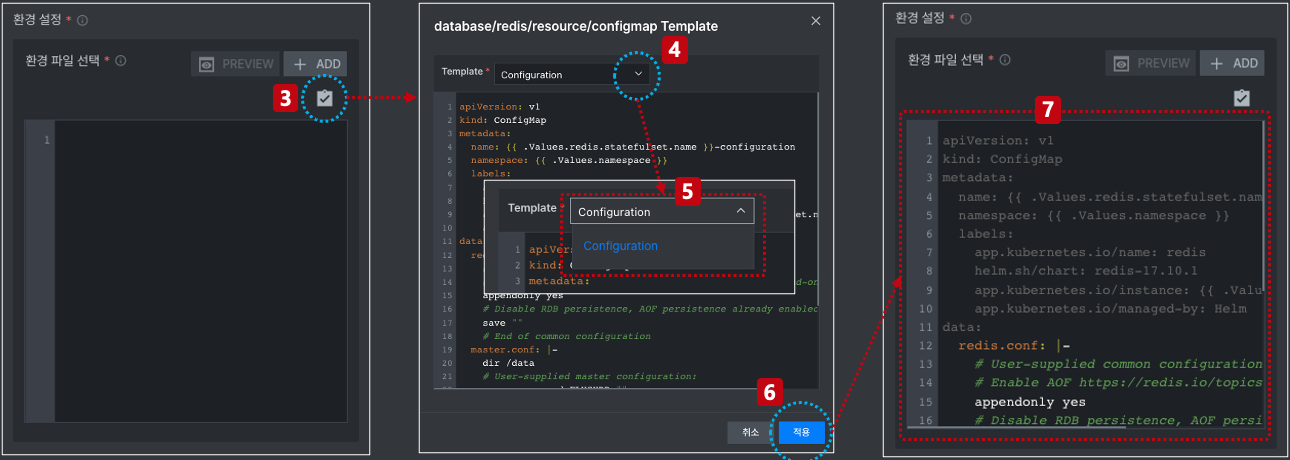Click the ADD button in left panel

(x=315, y=64)
